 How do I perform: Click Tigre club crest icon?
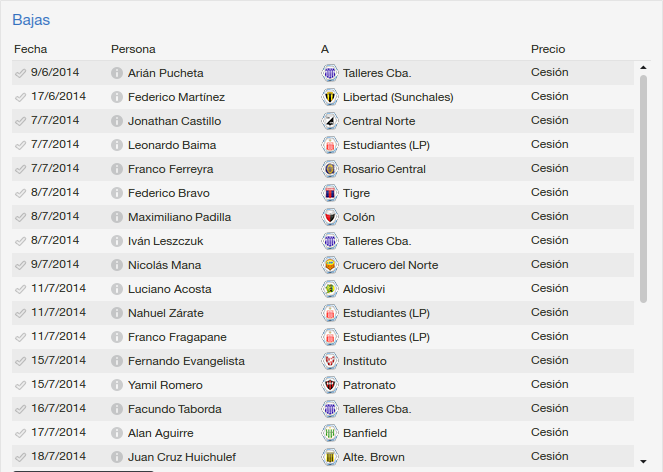[330, 193]
